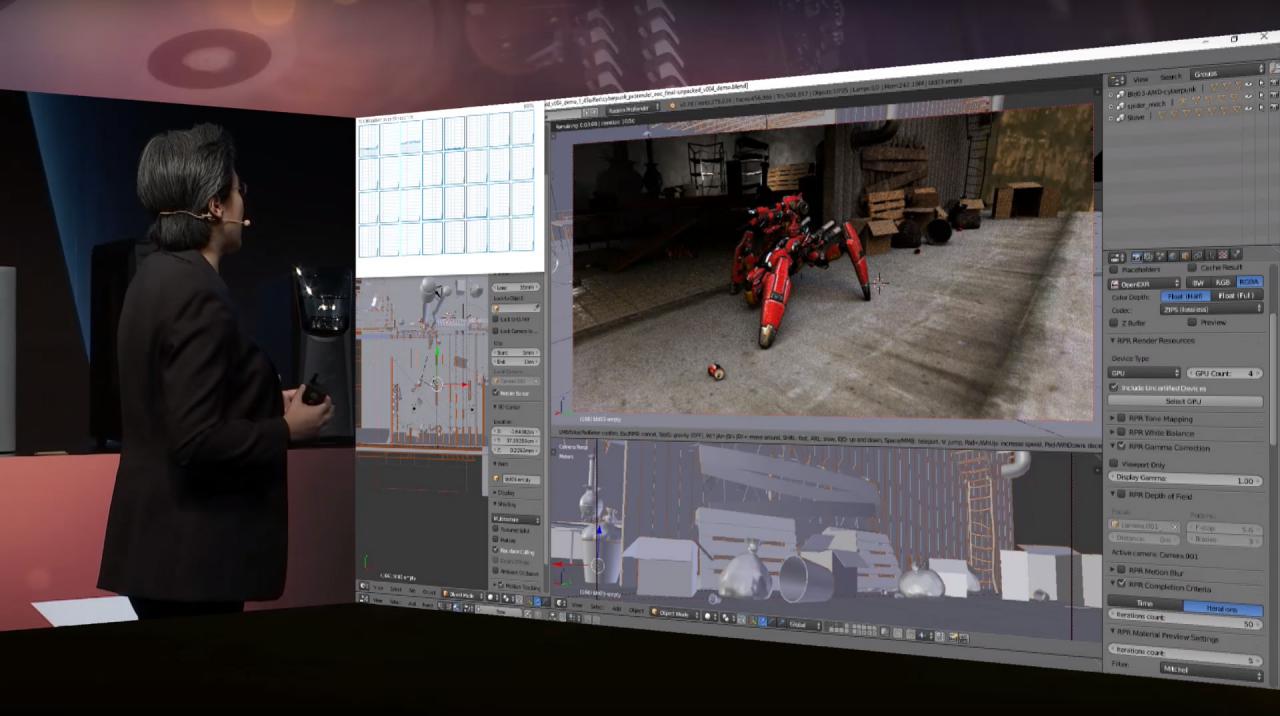Click the Display Gamma value slider
Image resolution: width=1280 pixels, height=716 pixels.
[1185, 479]
